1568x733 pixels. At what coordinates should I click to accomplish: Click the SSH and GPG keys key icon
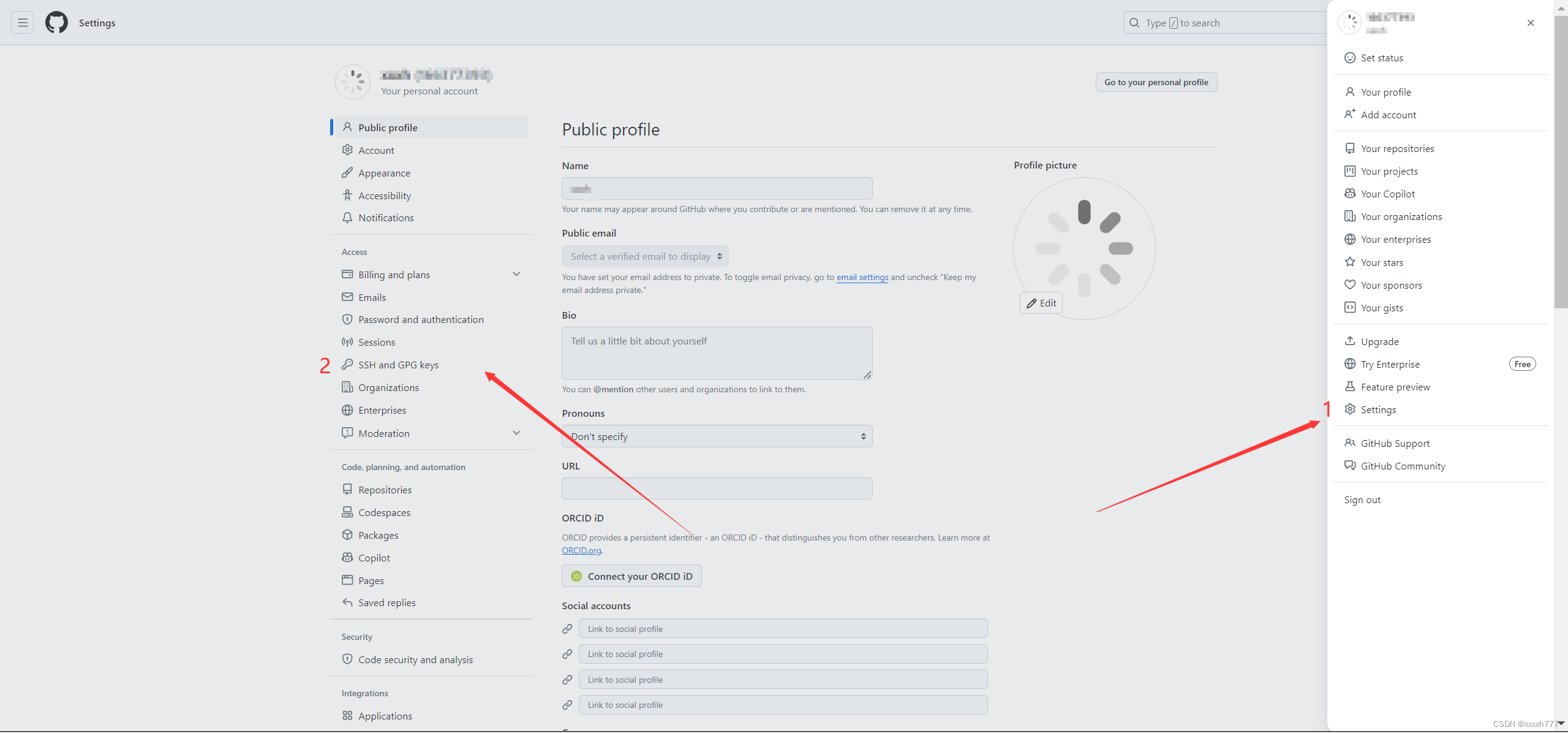(347, 365)
